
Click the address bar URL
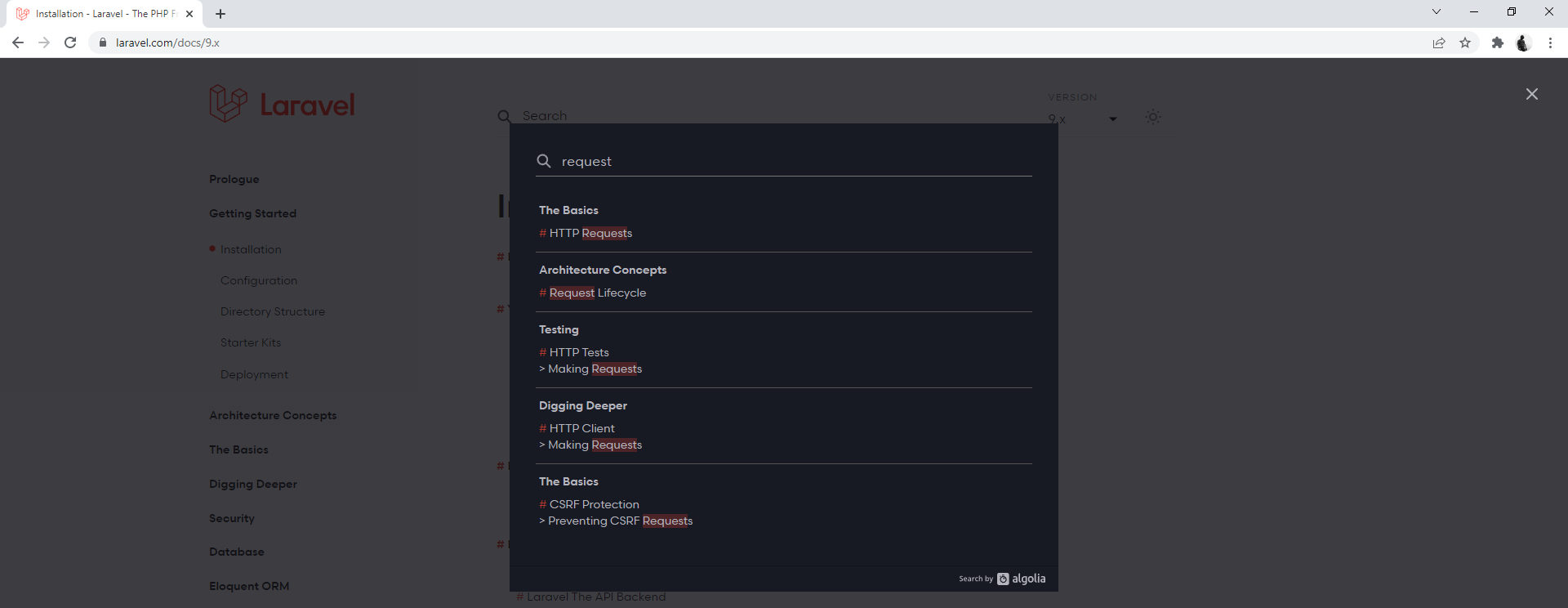pos(167,42)
